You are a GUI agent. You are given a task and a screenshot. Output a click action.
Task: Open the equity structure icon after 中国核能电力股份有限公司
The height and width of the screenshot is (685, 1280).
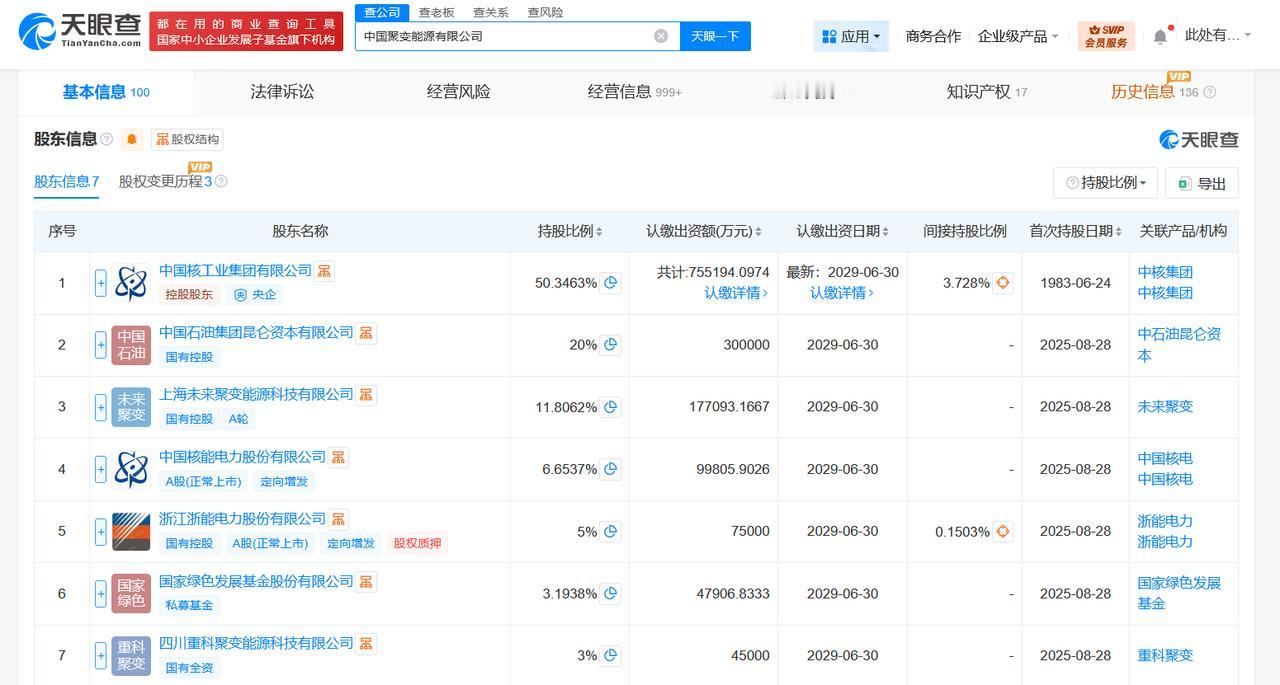(339, 457)
